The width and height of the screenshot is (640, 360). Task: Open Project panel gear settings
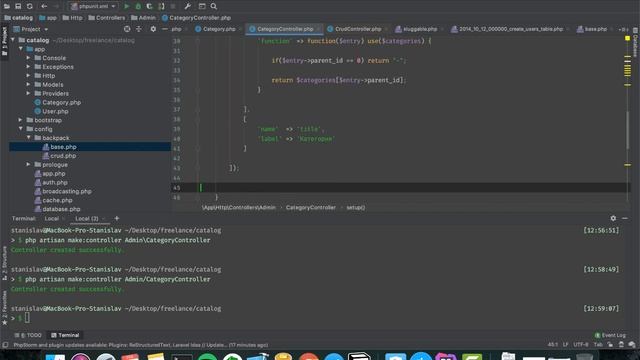click(x=153, y=29)
